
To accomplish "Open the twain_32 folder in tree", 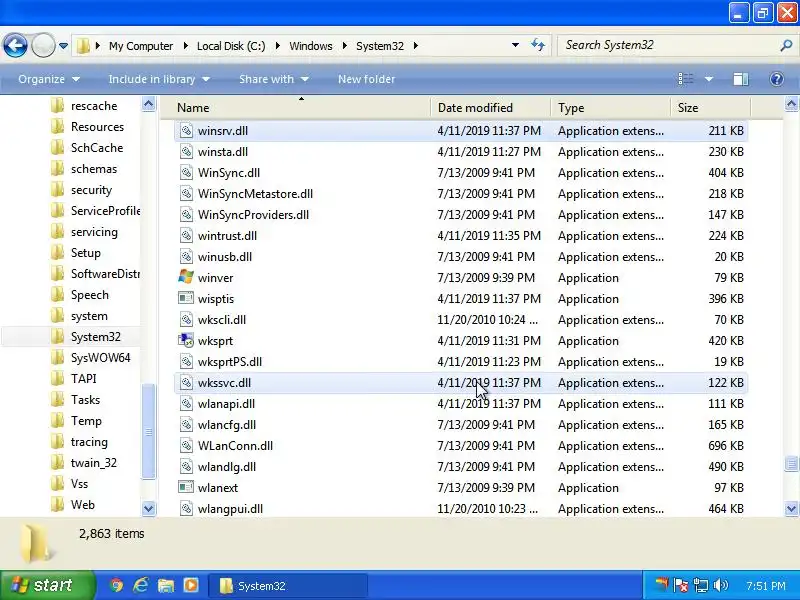I will tap(93, 463).
